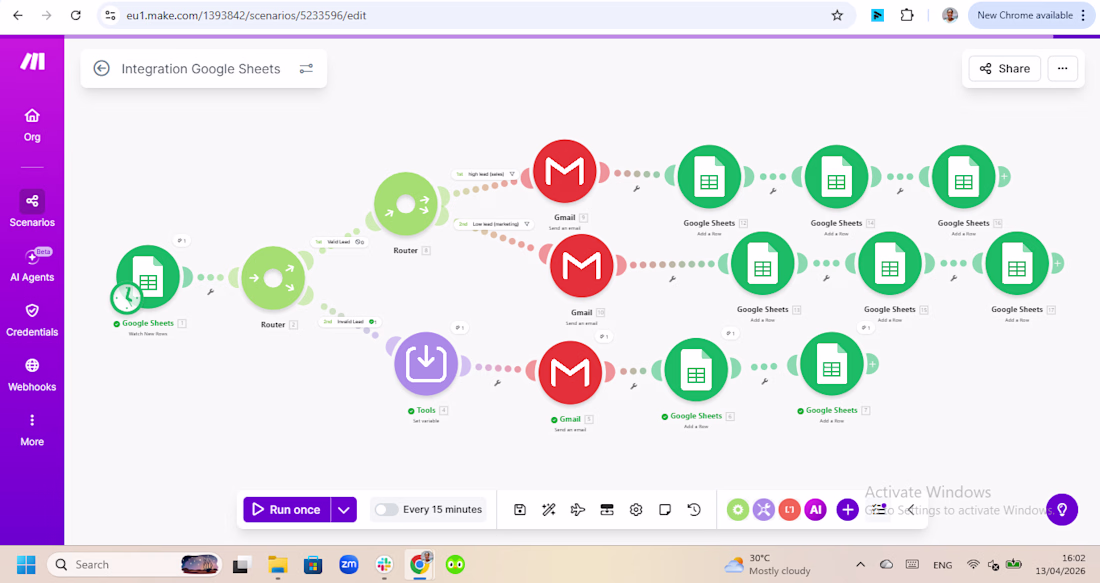Click the Run once button

(287, 510)
